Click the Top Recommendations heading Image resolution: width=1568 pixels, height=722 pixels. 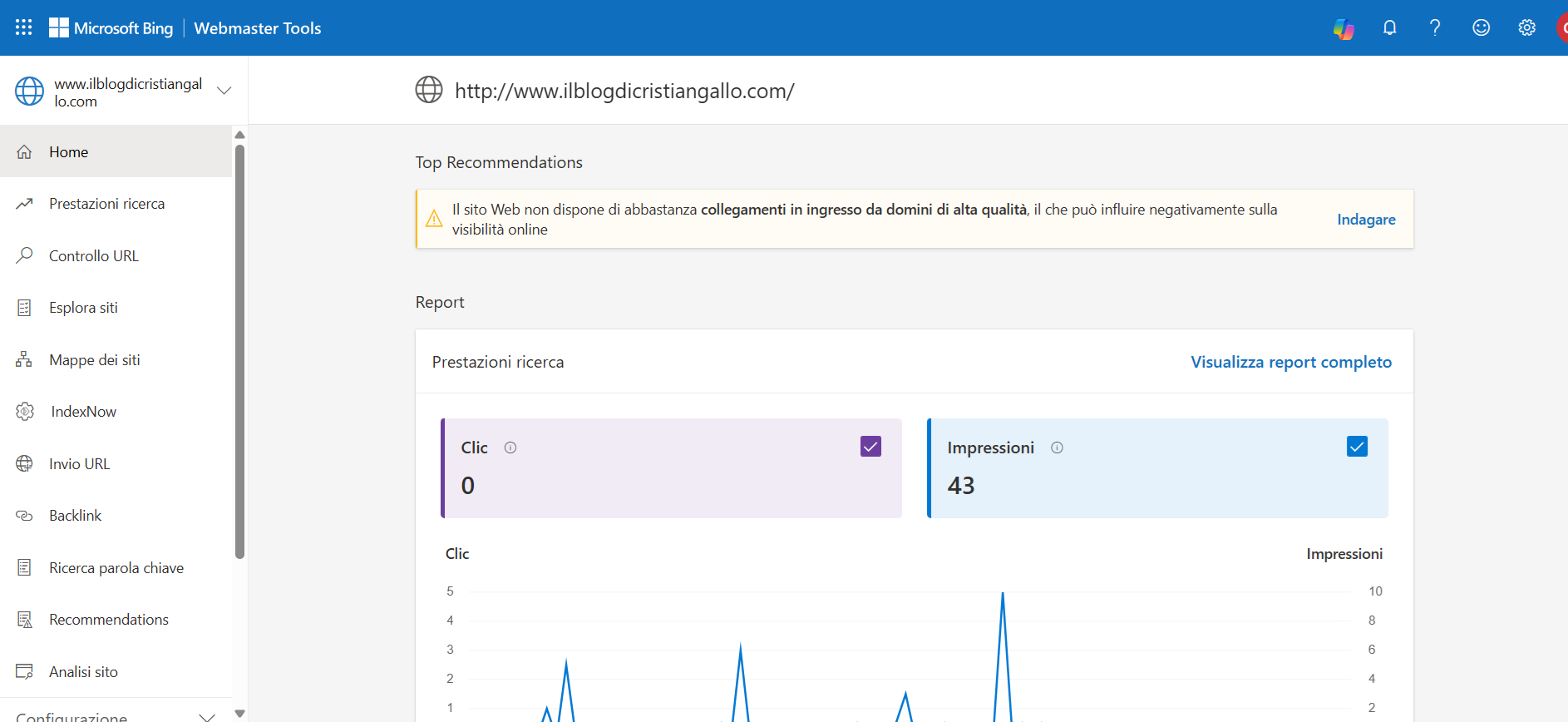coord(499,162)
